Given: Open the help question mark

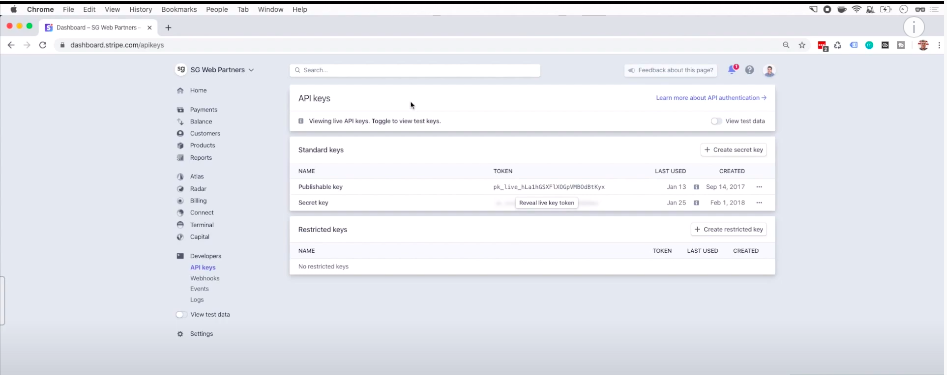Looking at the screenshot, I should tap(750, 70).
